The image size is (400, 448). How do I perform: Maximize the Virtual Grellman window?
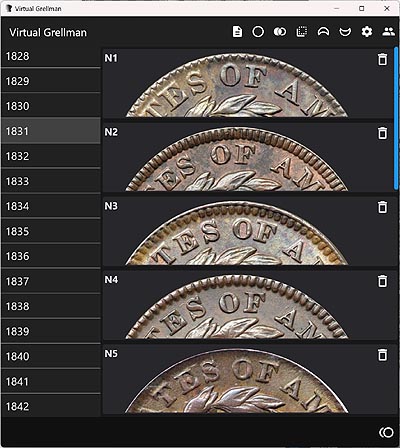coord(362,8)
